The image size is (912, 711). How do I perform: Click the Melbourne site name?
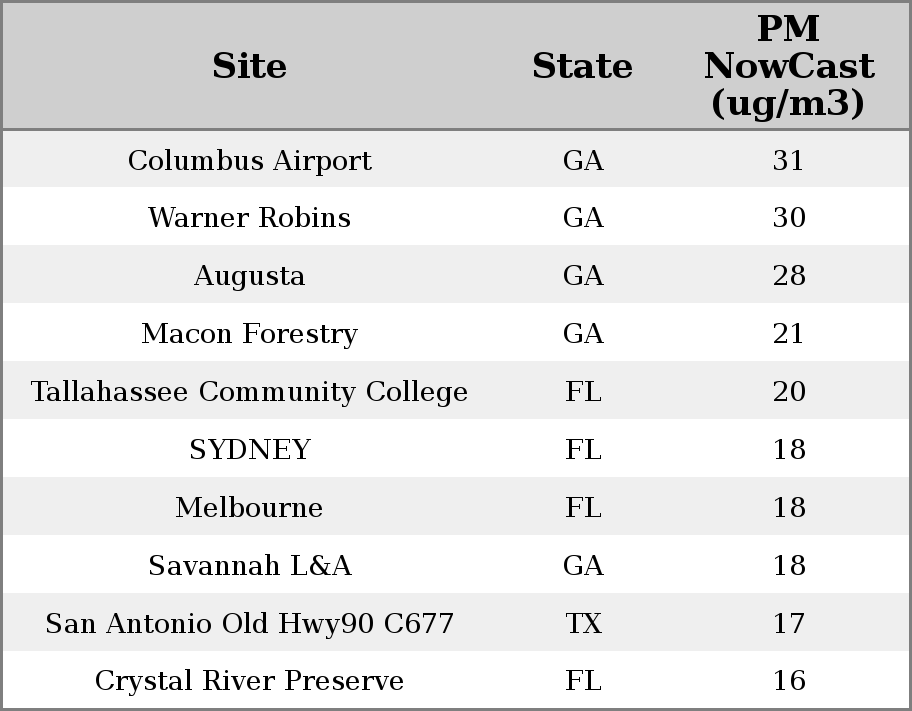249,508
